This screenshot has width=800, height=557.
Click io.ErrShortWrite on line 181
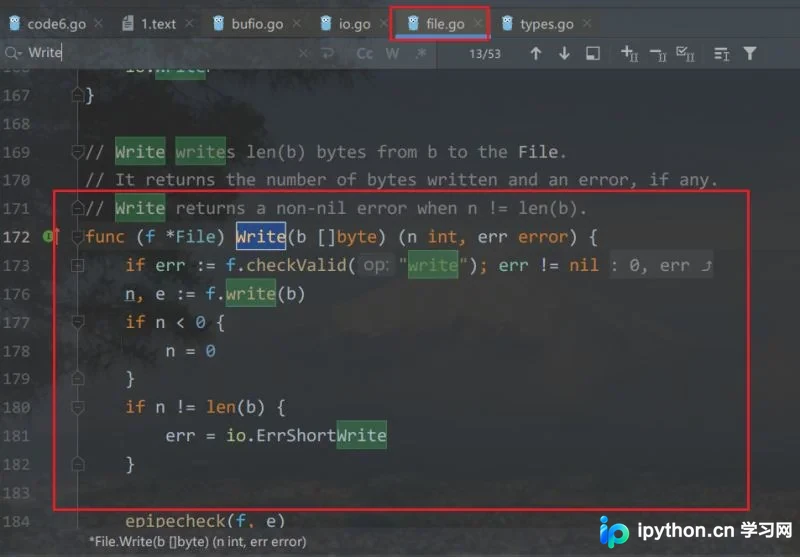306,436
